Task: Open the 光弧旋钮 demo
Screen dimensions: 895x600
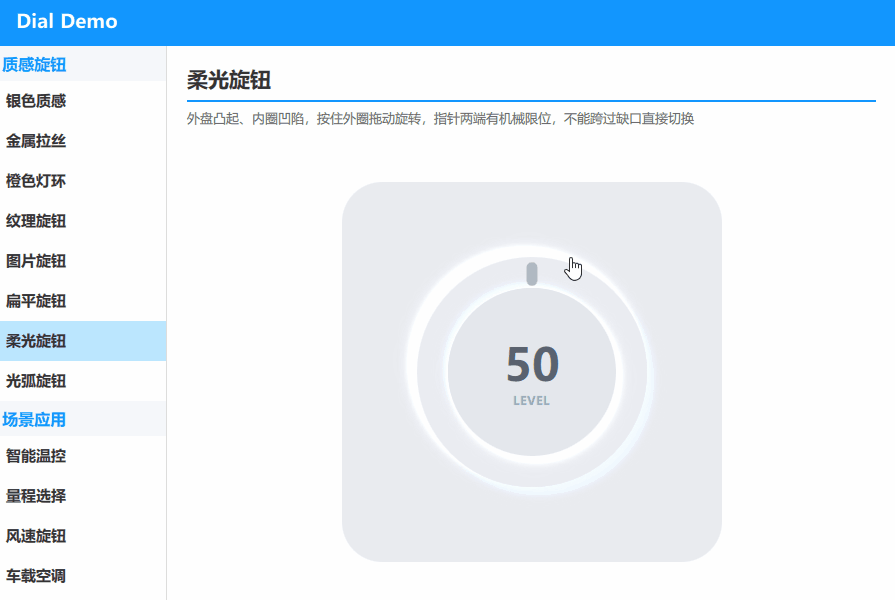Action: point(83,381)
